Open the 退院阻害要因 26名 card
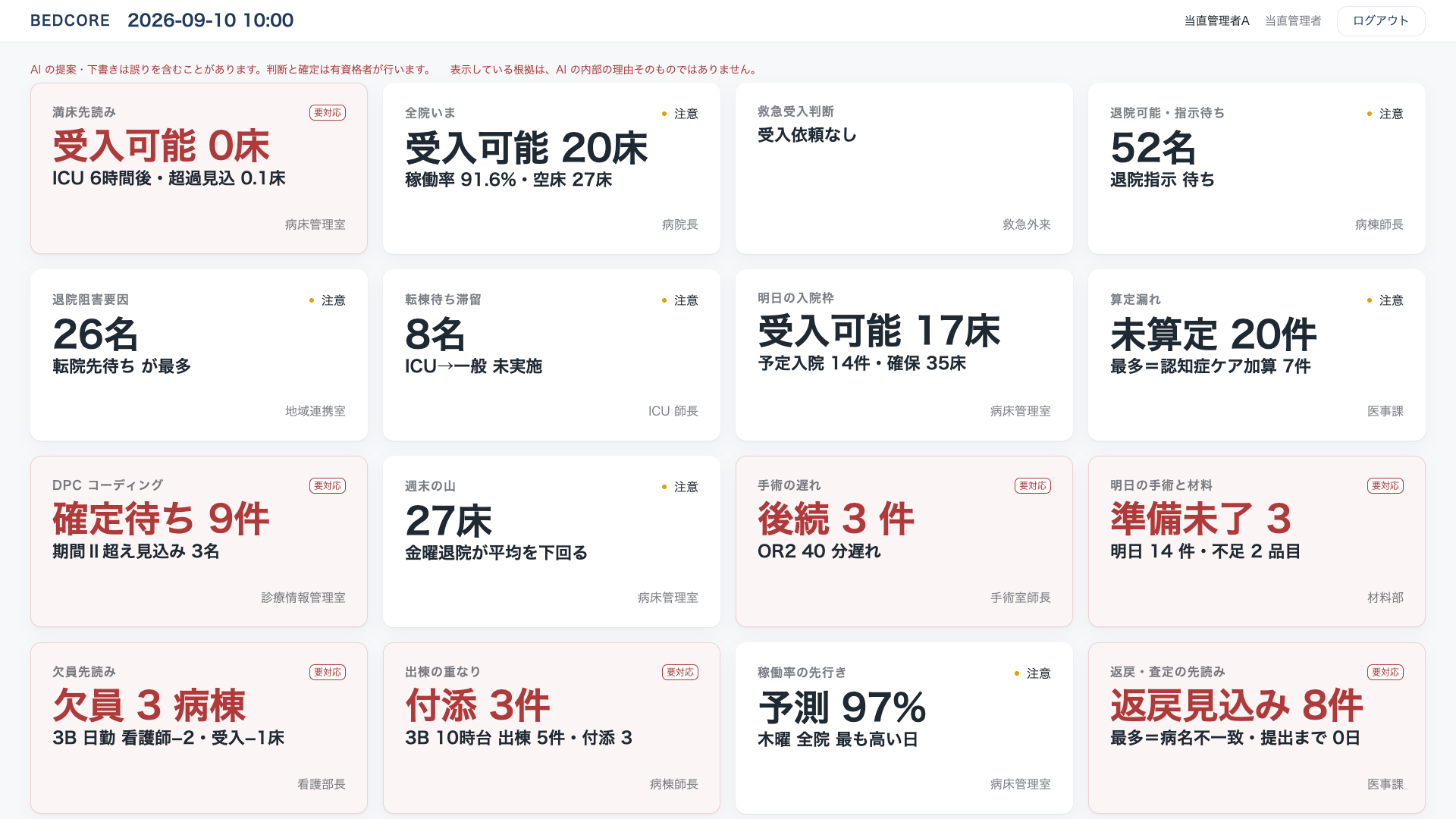Image resolution: width=1456 pixels, height=819 pixels. click(199, 355)
